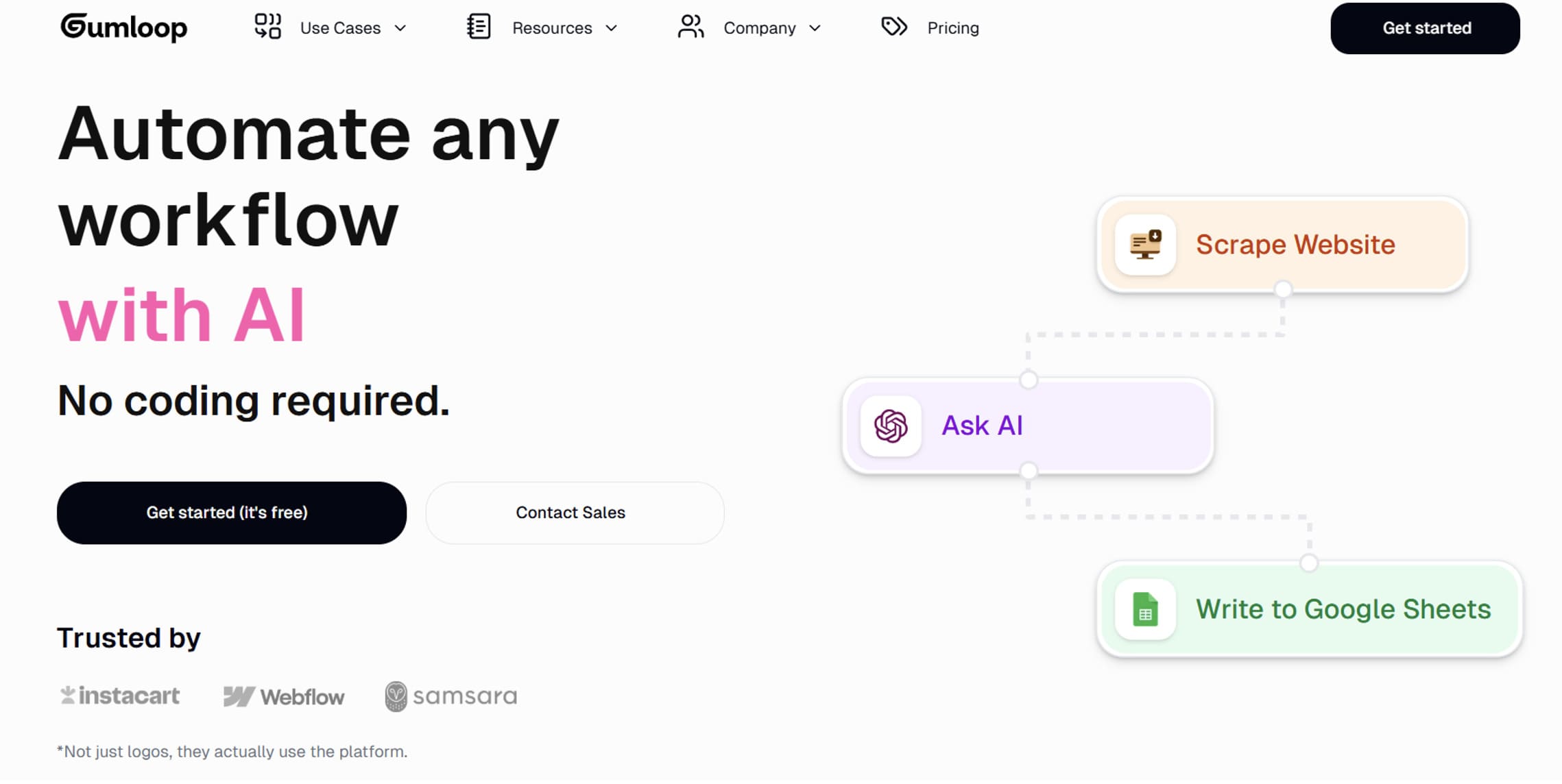
Task: Select the Write to Google Sheets node
Action: 1343,609
